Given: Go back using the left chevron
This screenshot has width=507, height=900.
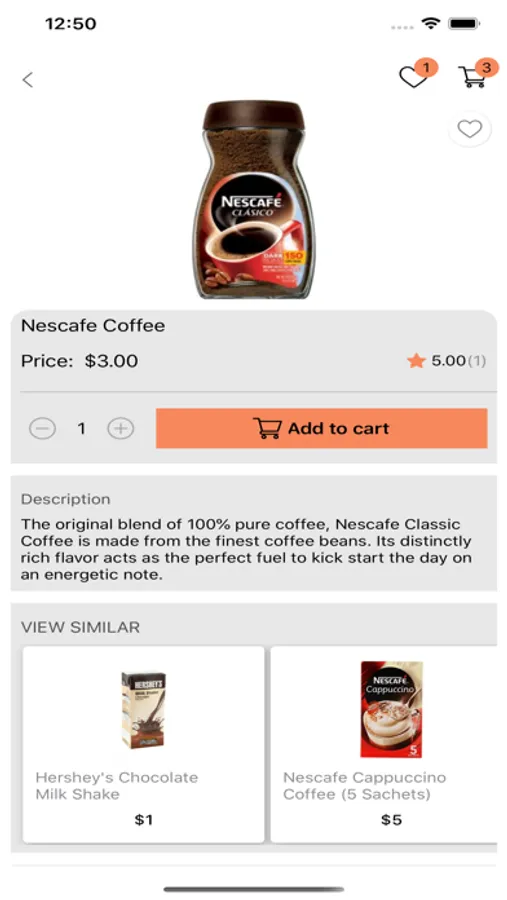Looking at the screenshot, I should click(x=28, y=80).
